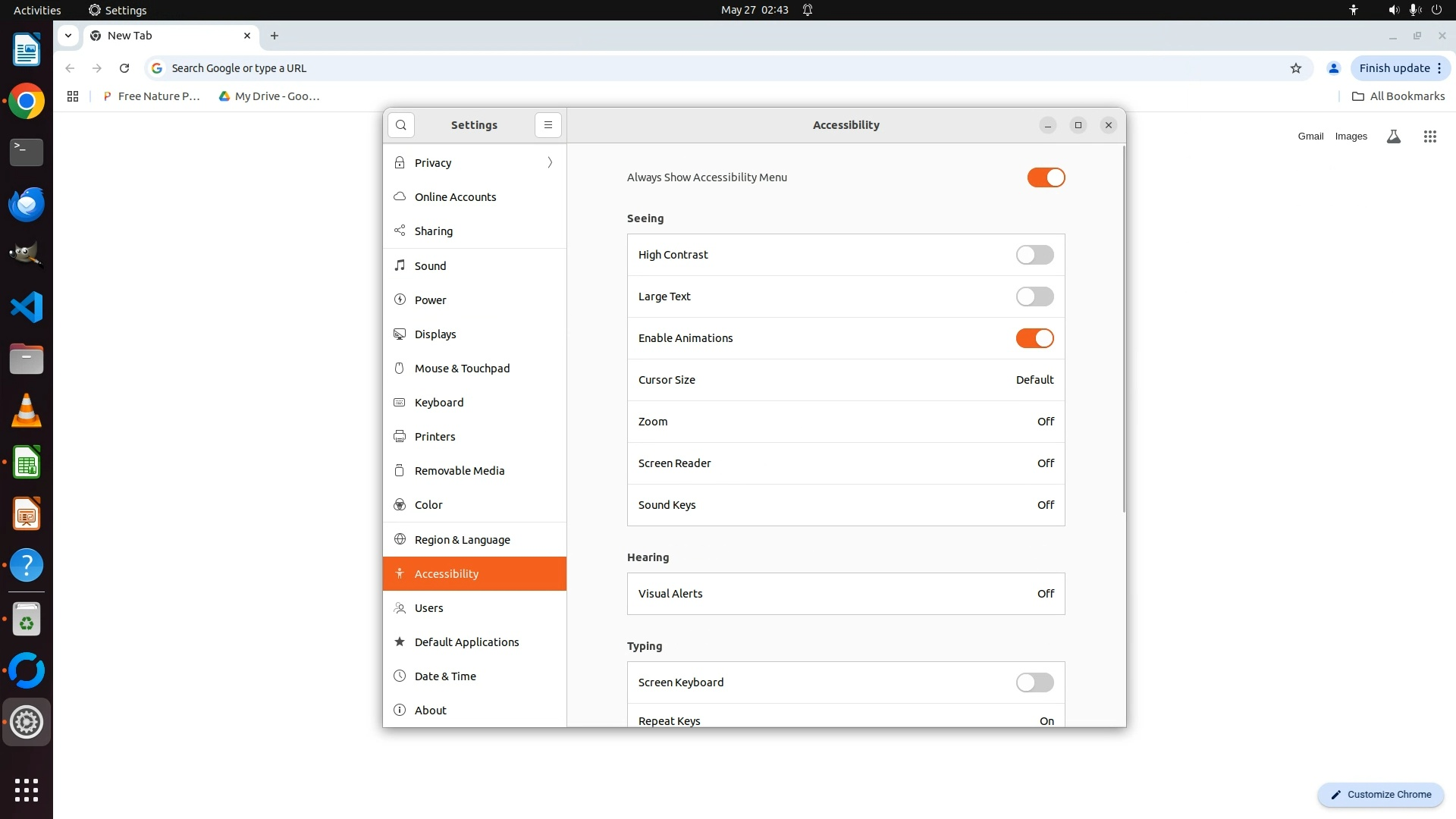Turn on the High Contrast switch
The image size is (1456, 819).
[1034, 255]
